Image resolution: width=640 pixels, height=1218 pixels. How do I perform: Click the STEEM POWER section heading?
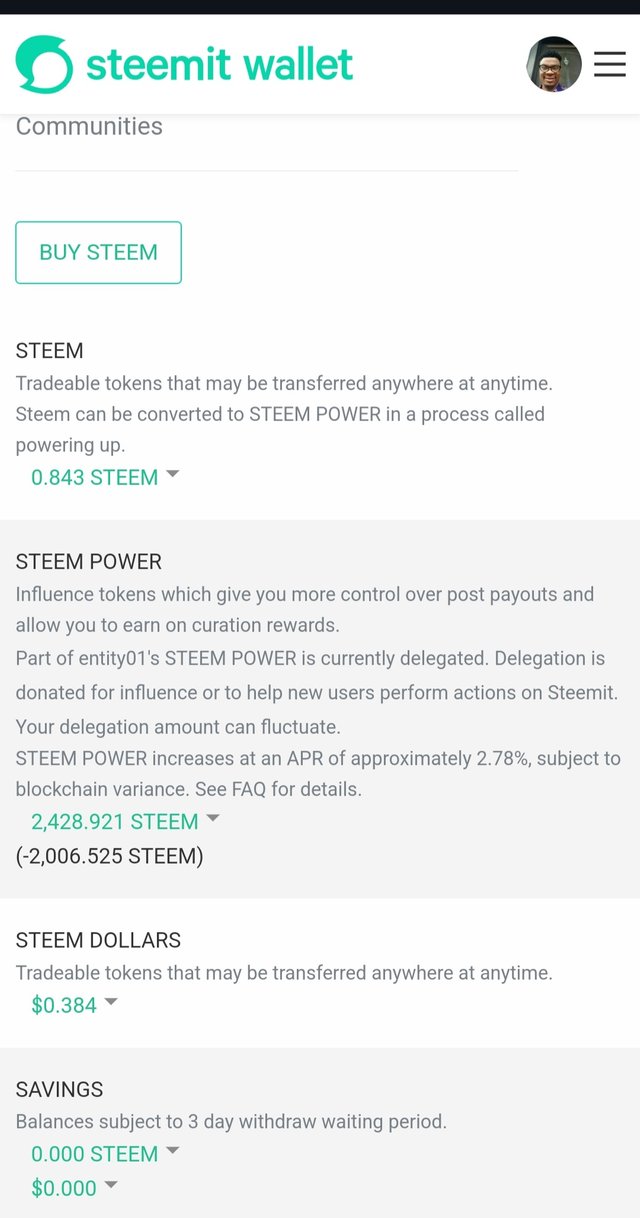click(88, 562)
